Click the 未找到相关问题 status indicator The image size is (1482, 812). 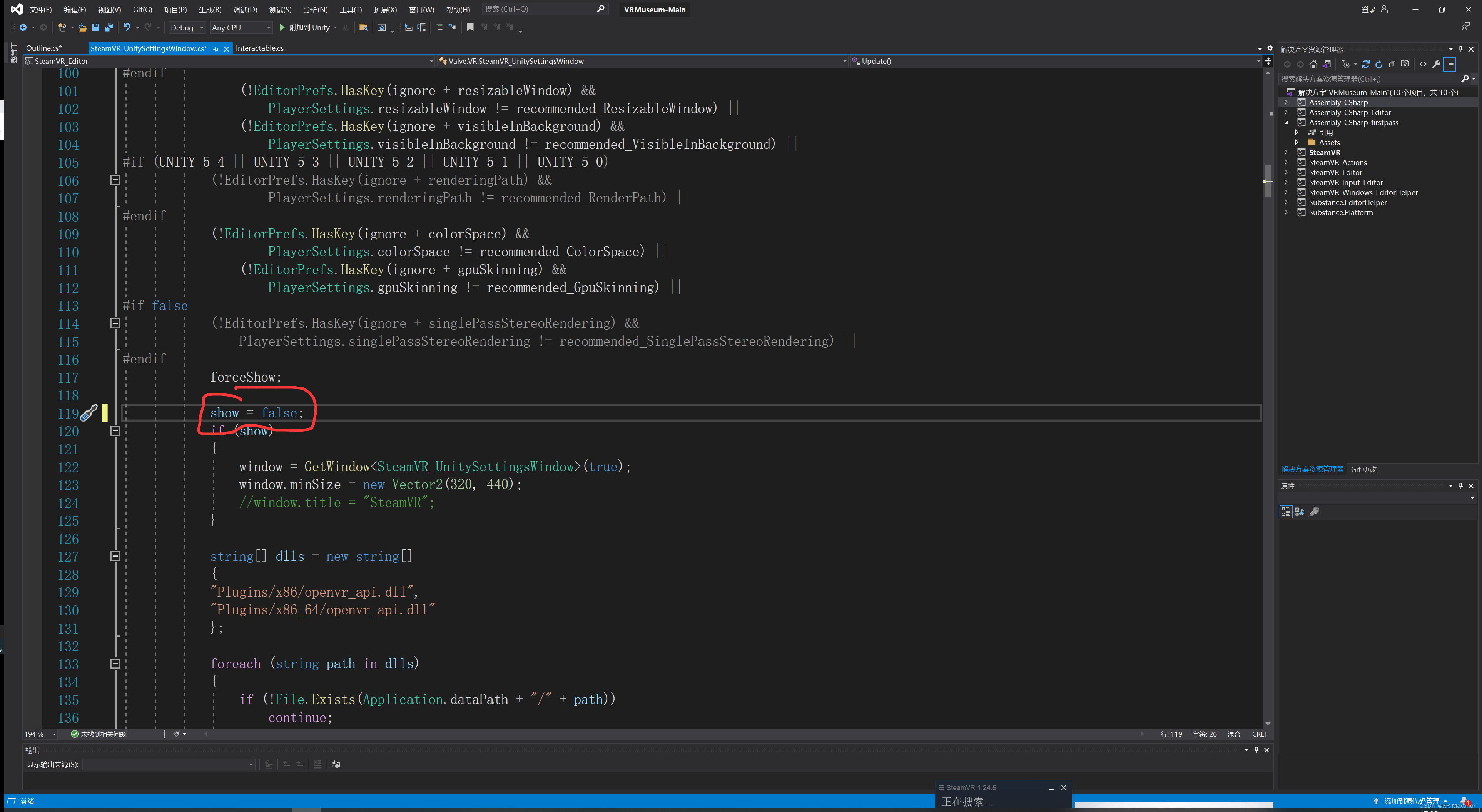point(99,734)
